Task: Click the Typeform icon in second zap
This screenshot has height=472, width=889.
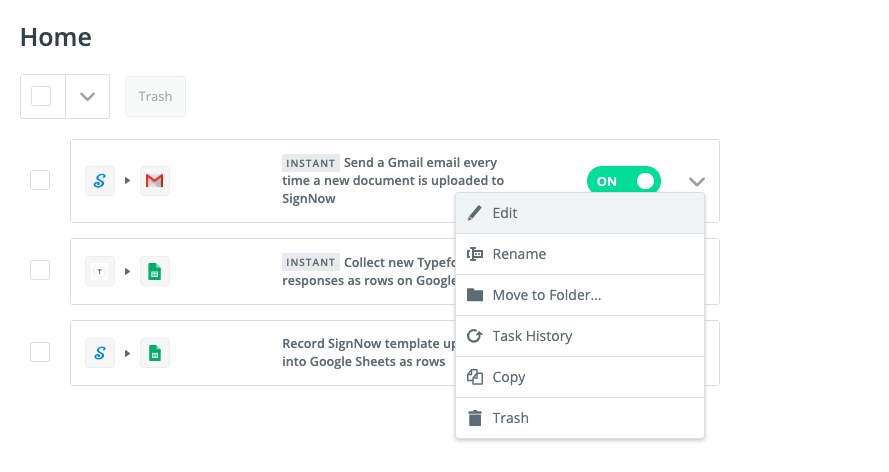Action: 100,271
